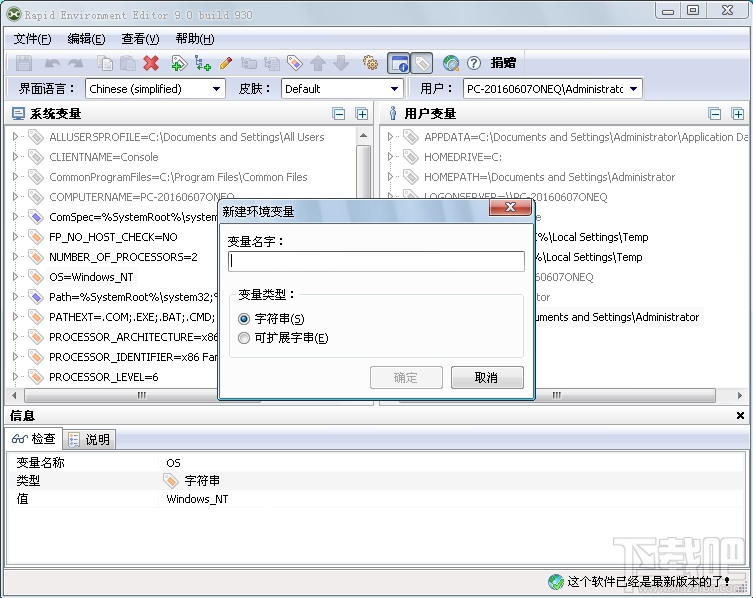Viewport: 753px width, 598px height.
Task: Expand the ComSpec tree node
Action: tap(15, 217)
